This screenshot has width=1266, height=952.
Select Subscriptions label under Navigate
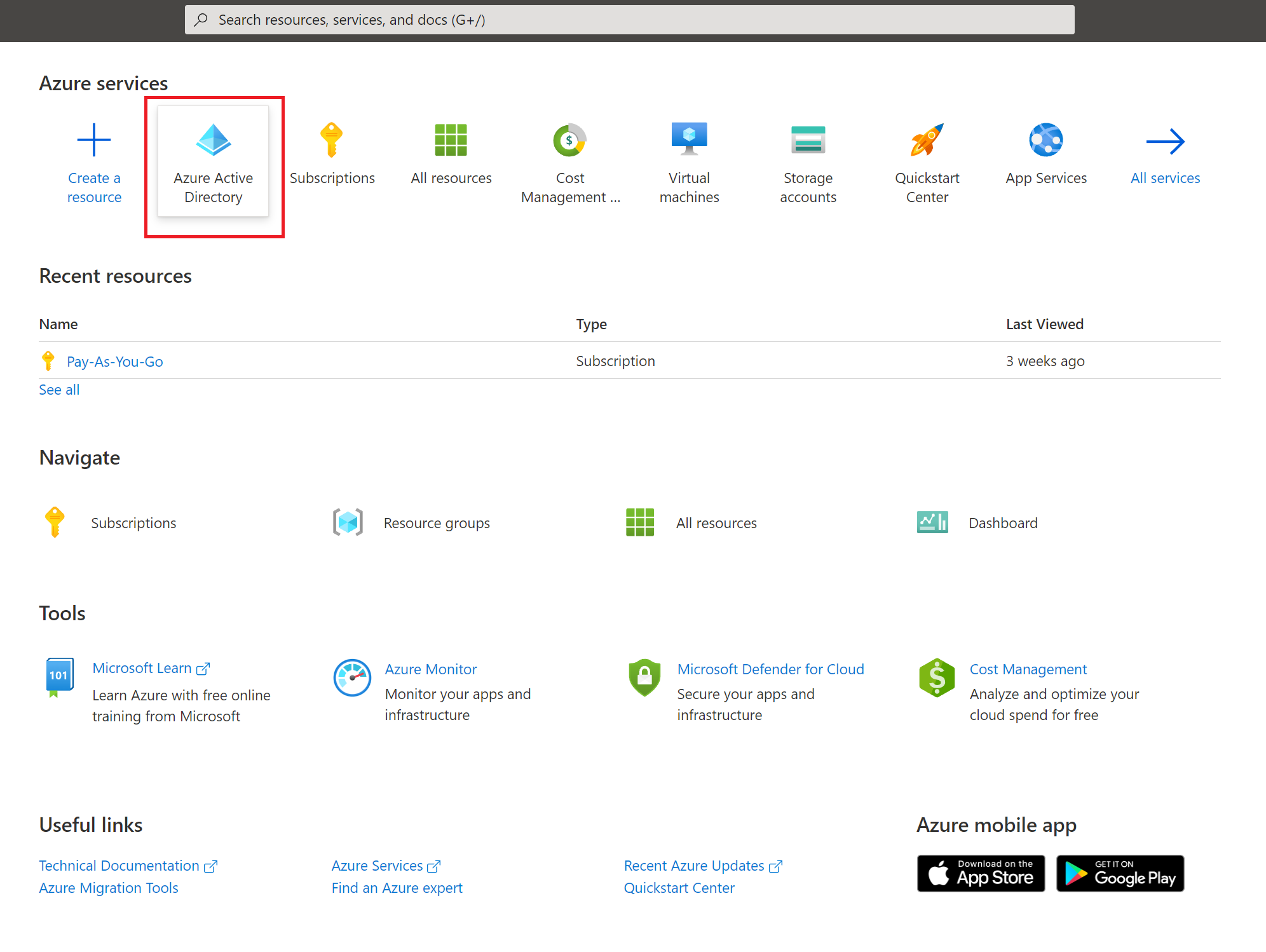133,523
